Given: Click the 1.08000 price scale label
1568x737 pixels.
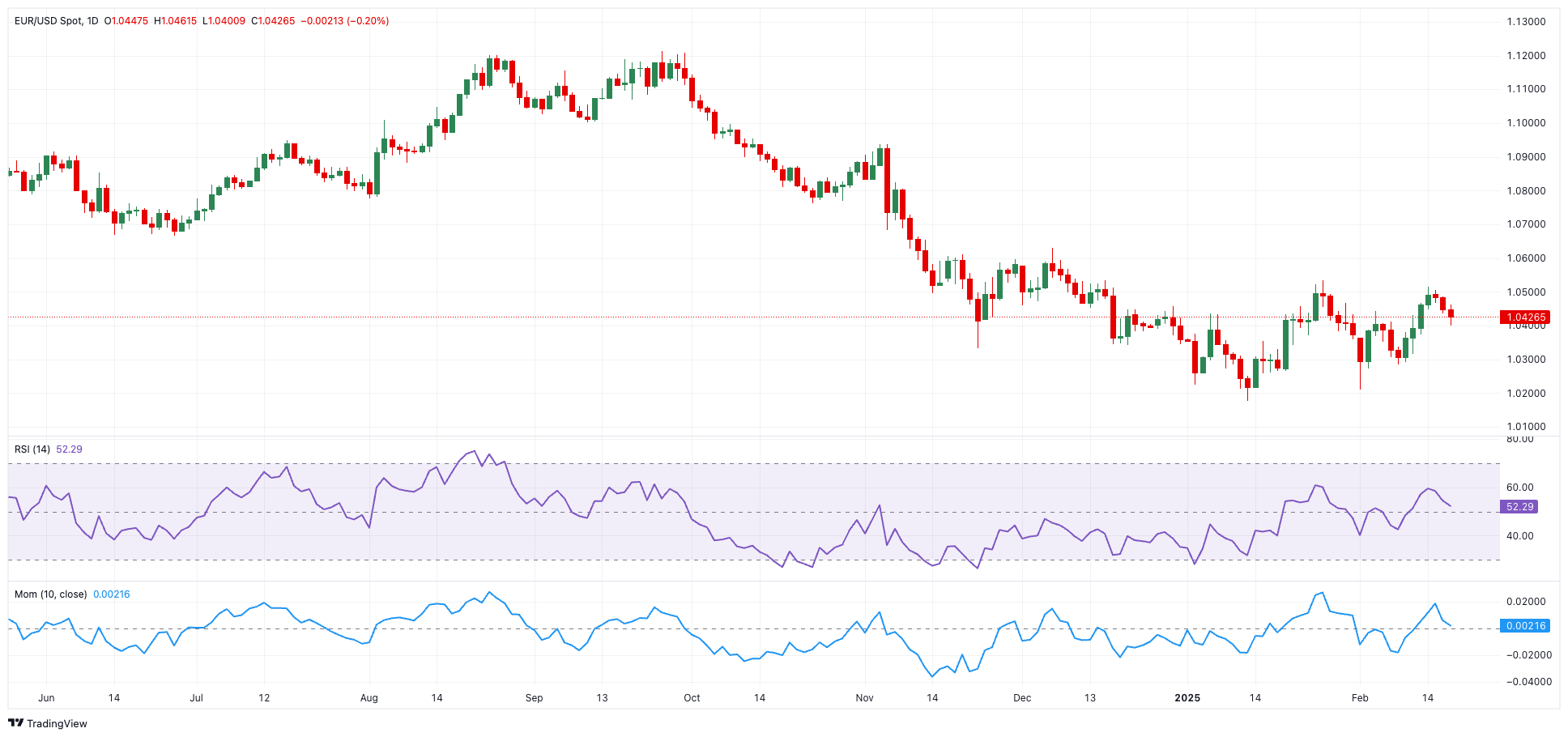Looking at the screenshot, I should [1526, 191].
